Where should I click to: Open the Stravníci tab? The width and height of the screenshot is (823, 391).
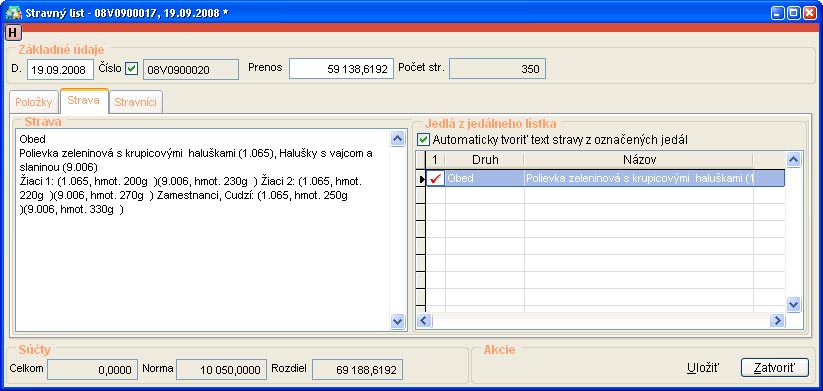[x=135, y=102]
